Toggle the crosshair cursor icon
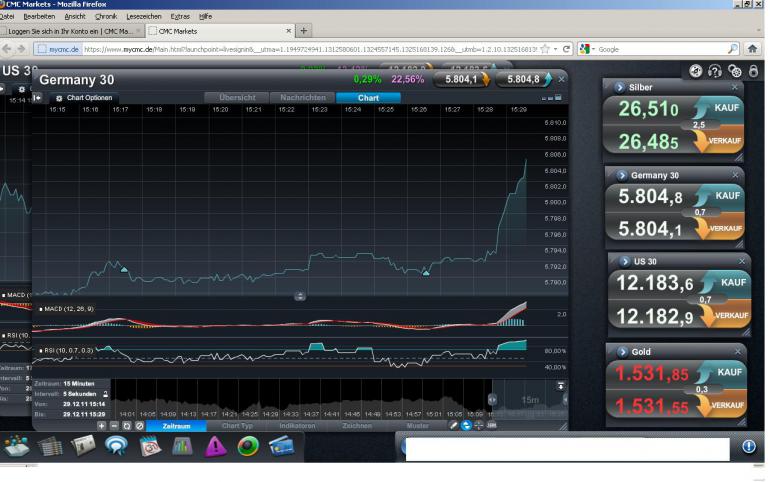 pos(479,425)
